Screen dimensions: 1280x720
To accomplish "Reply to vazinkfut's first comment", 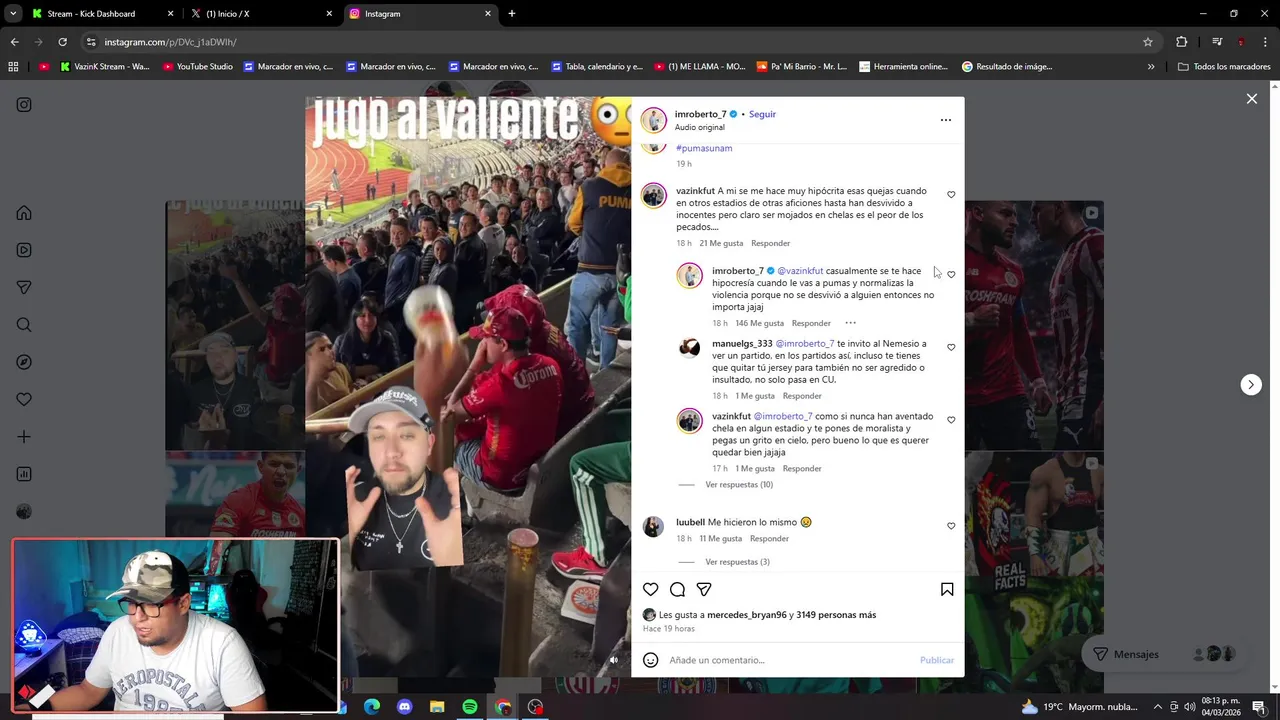I will pyautogui.click(x=771, y=243).
